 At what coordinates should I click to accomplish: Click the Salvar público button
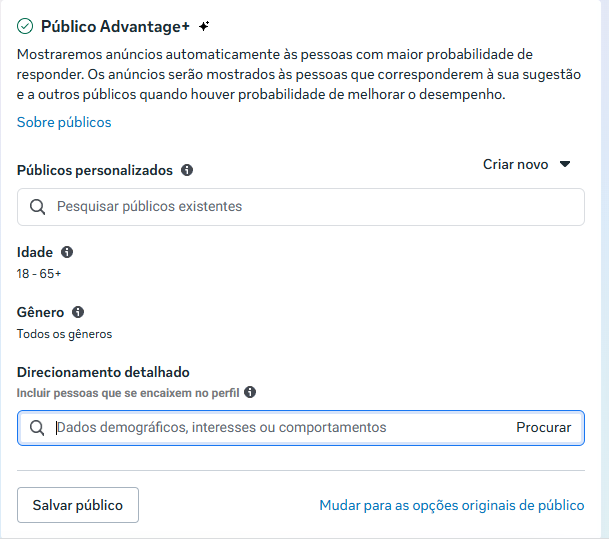click(78, 505)
